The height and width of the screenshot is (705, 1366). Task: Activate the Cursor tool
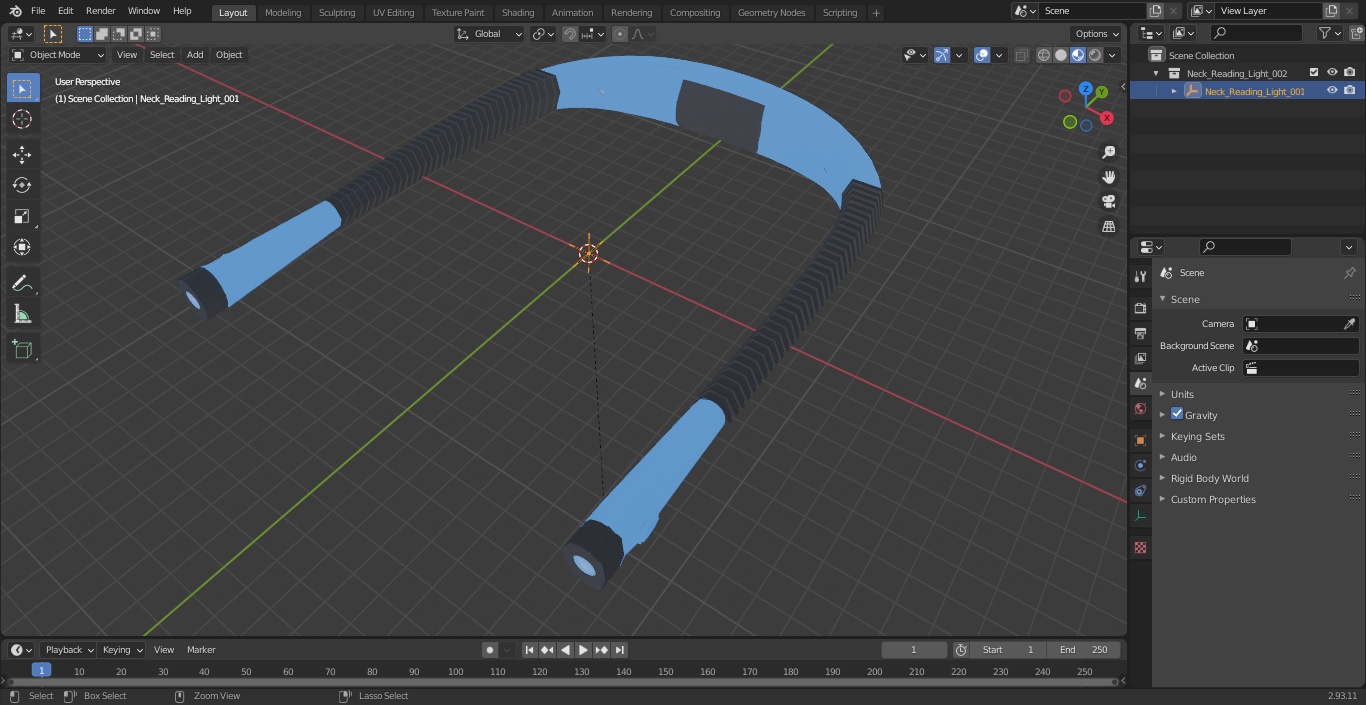[22, 119]
